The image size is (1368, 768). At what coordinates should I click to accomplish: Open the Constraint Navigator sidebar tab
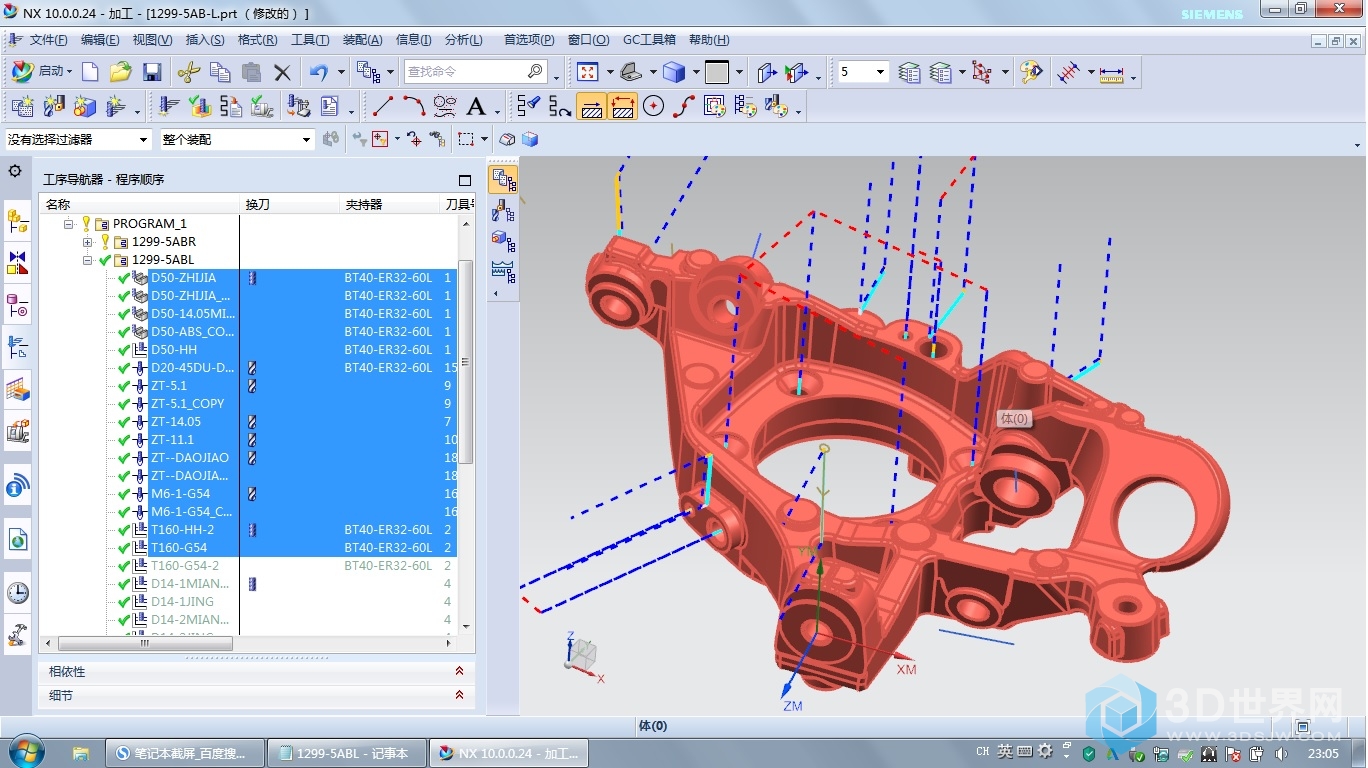coord(17,263)
